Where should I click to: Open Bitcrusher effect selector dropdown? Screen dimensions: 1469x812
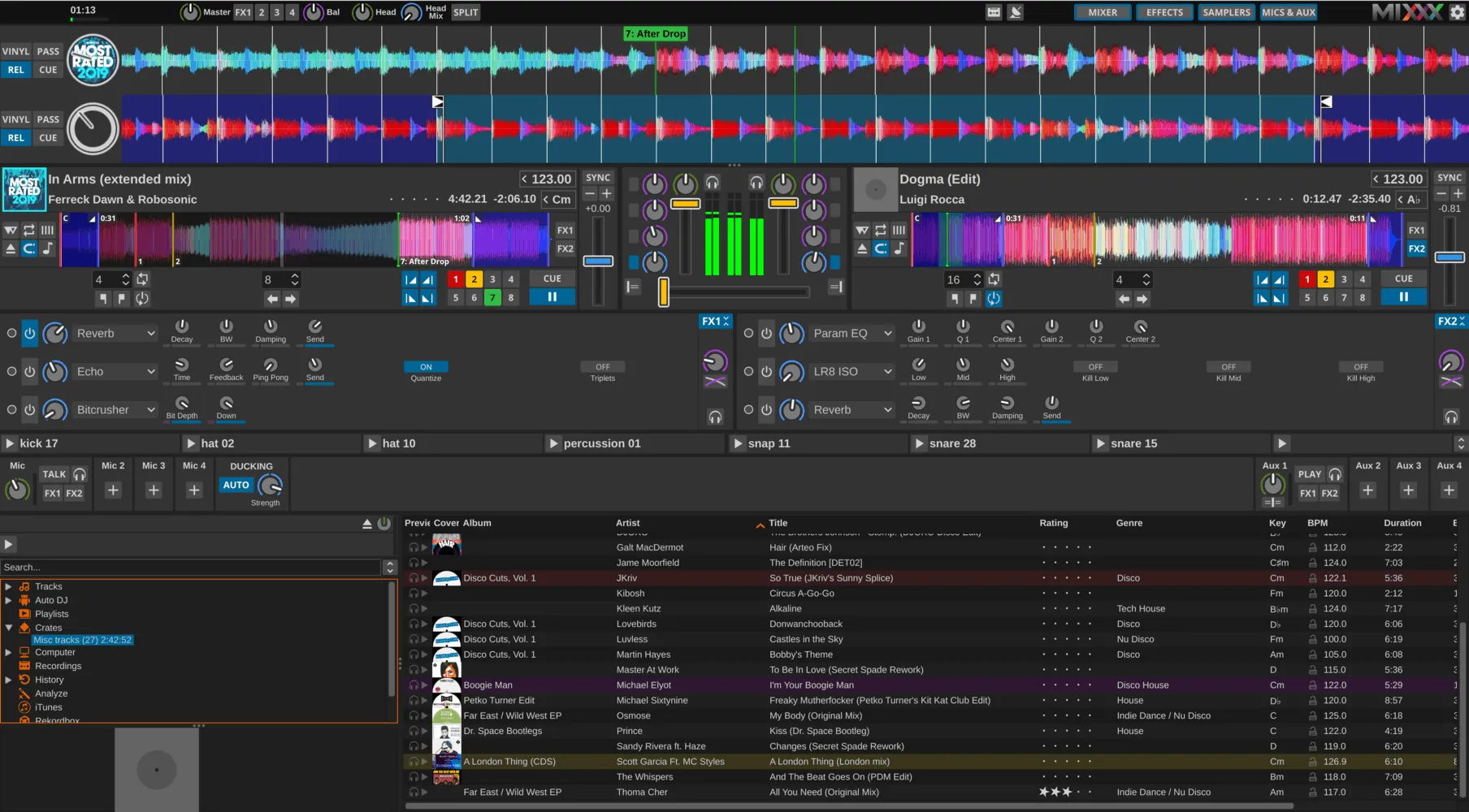click(115, 410)
